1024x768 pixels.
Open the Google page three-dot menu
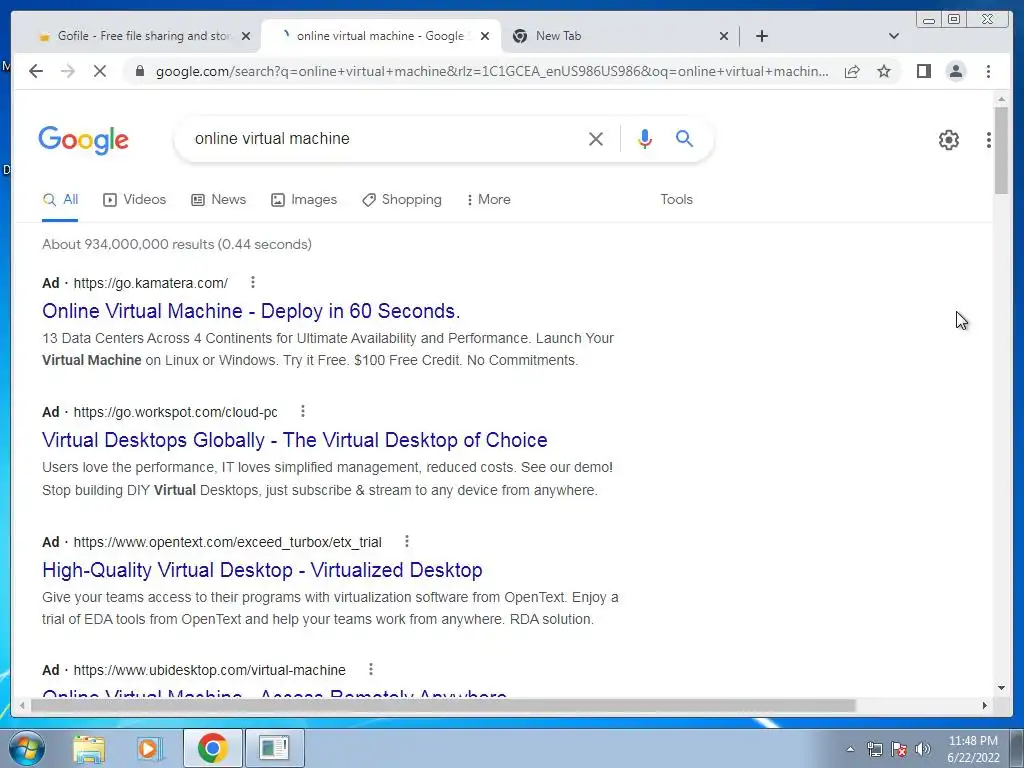tap(989, 140)
